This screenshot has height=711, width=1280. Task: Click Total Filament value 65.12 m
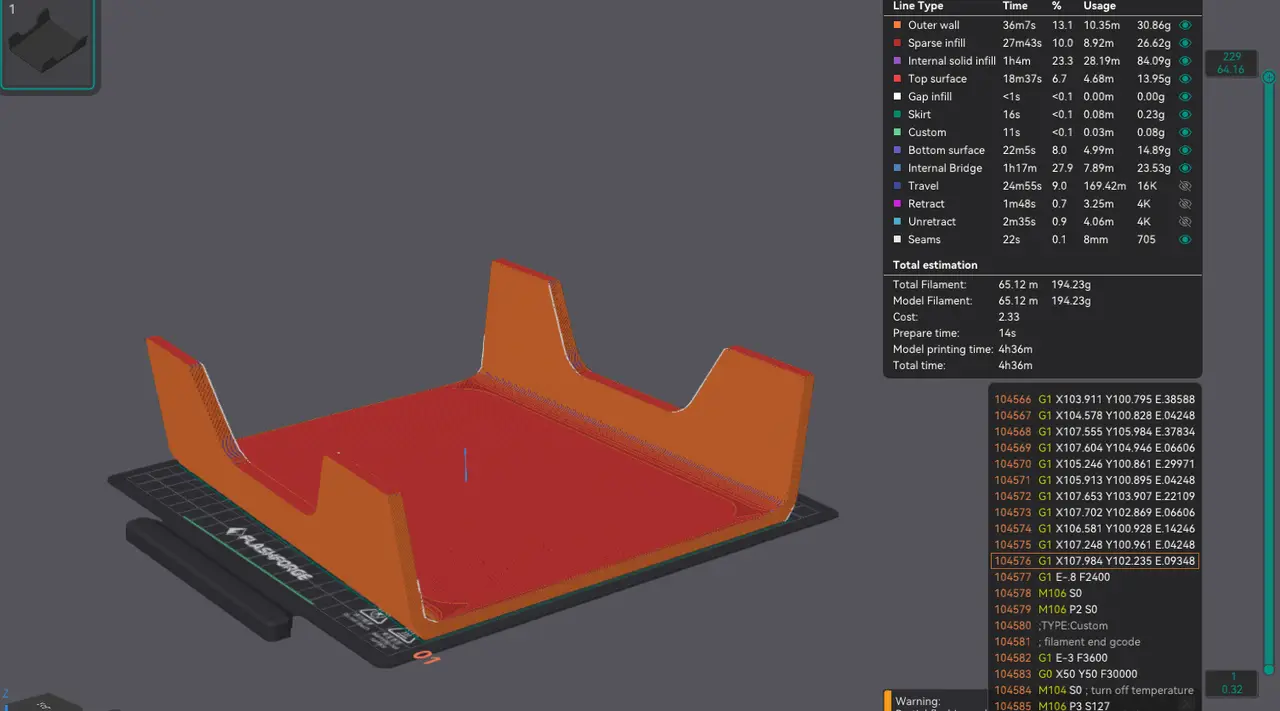[x=1016, y=285]
